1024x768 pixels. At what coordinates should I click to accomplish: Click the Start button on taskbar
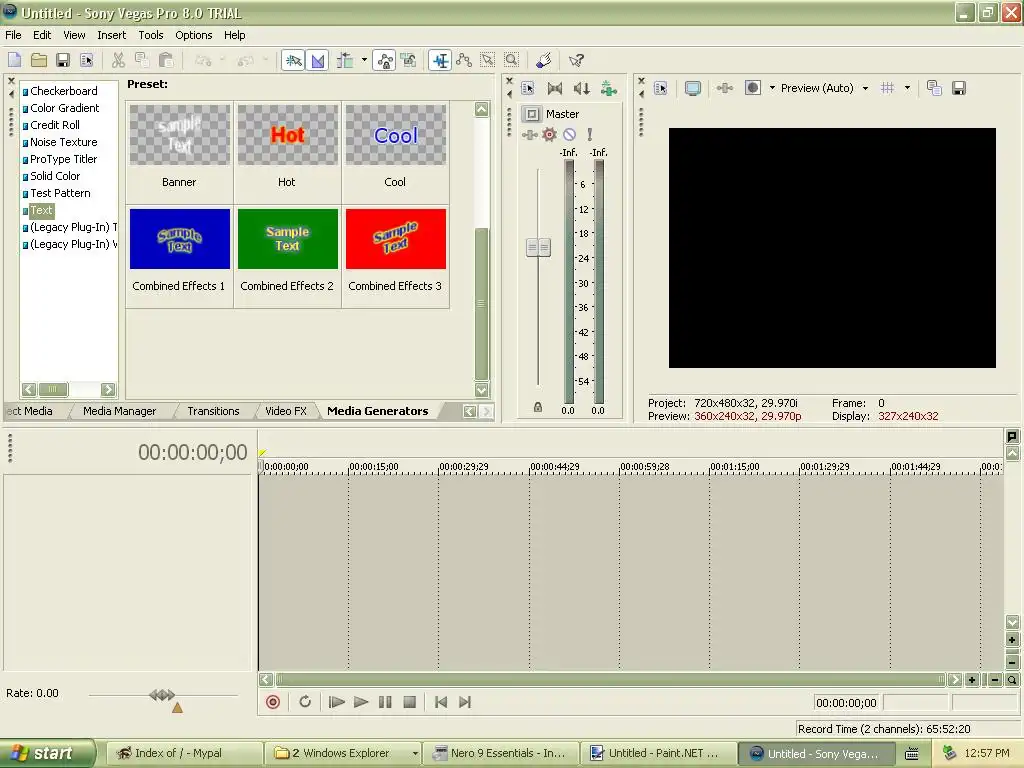click(x=47, y=753)
